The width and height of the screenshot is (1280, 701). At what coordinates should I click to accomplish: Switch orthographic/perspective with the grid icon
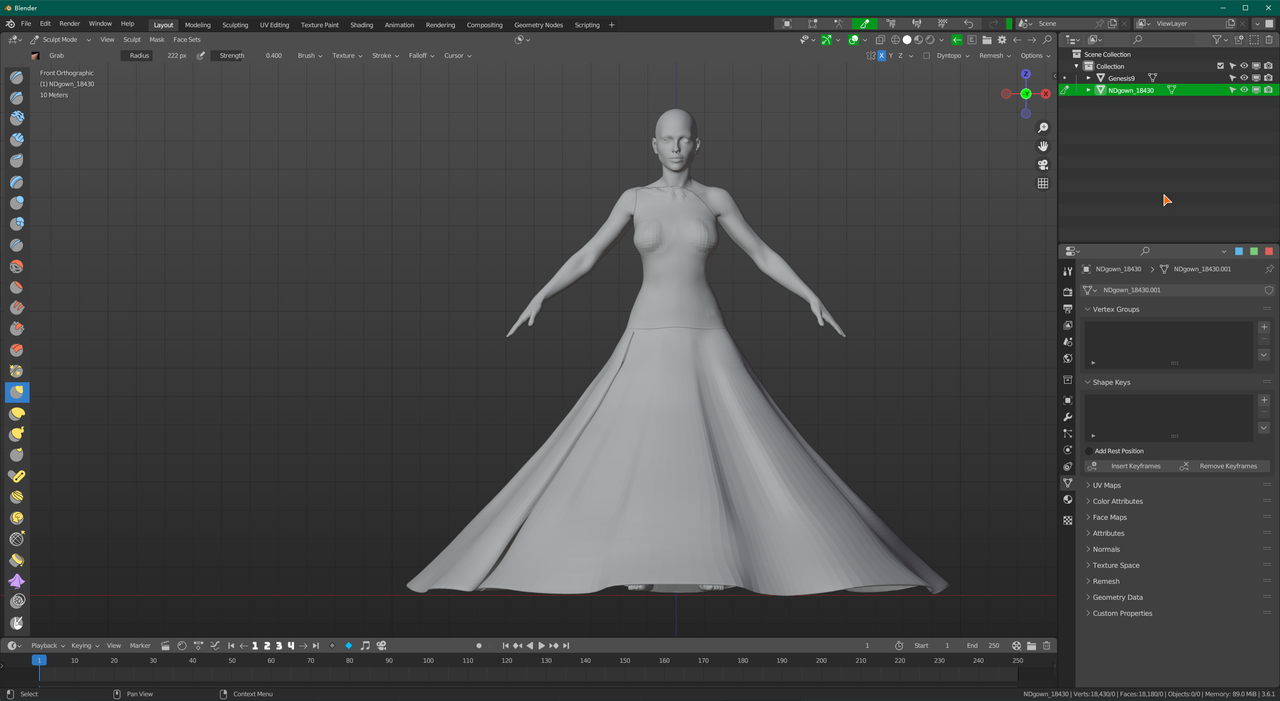coord(1043,184)
